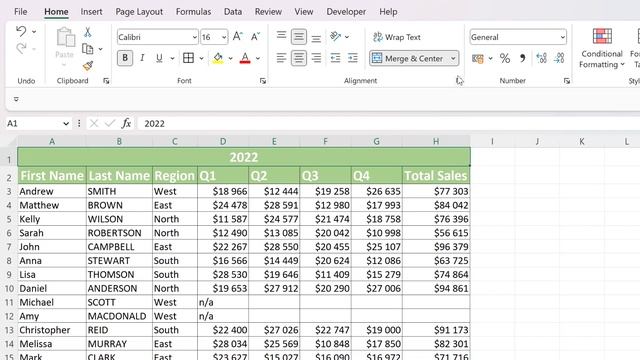The width and height of the screenshot is (640, 360).
Task: Apply Percent Style formatting
Action: point(505,58)
